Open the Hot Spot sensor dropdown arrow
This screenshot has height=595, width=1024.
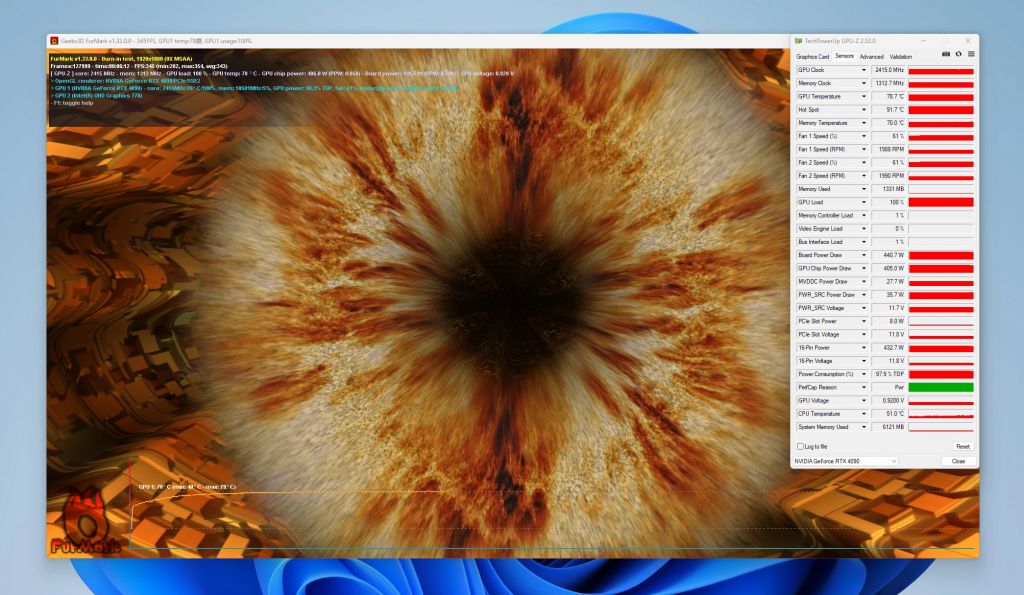tap(863, 110)
